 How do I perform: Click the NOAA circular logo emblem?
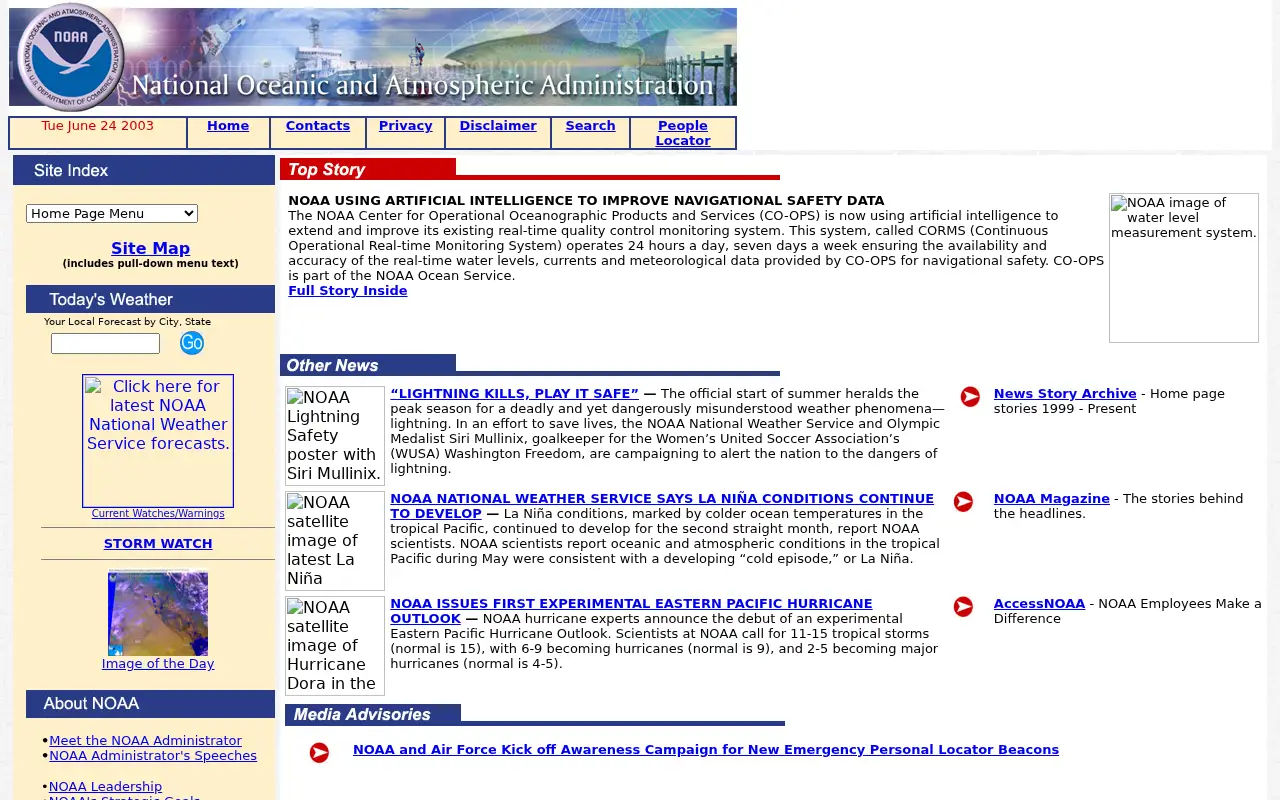pyautogui.click(x=70, y=56)
